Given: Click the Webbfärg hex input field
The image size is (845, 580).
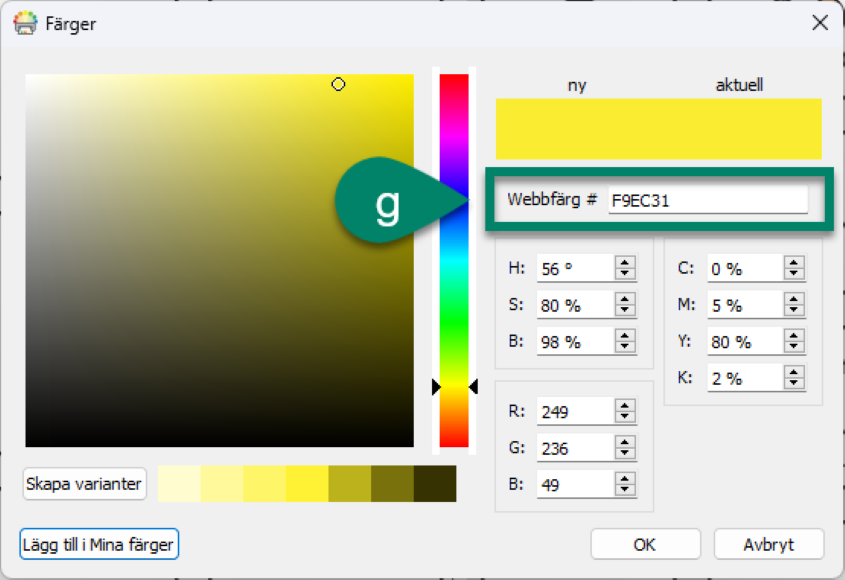Looking at the screenshot, I should [707, 200].
